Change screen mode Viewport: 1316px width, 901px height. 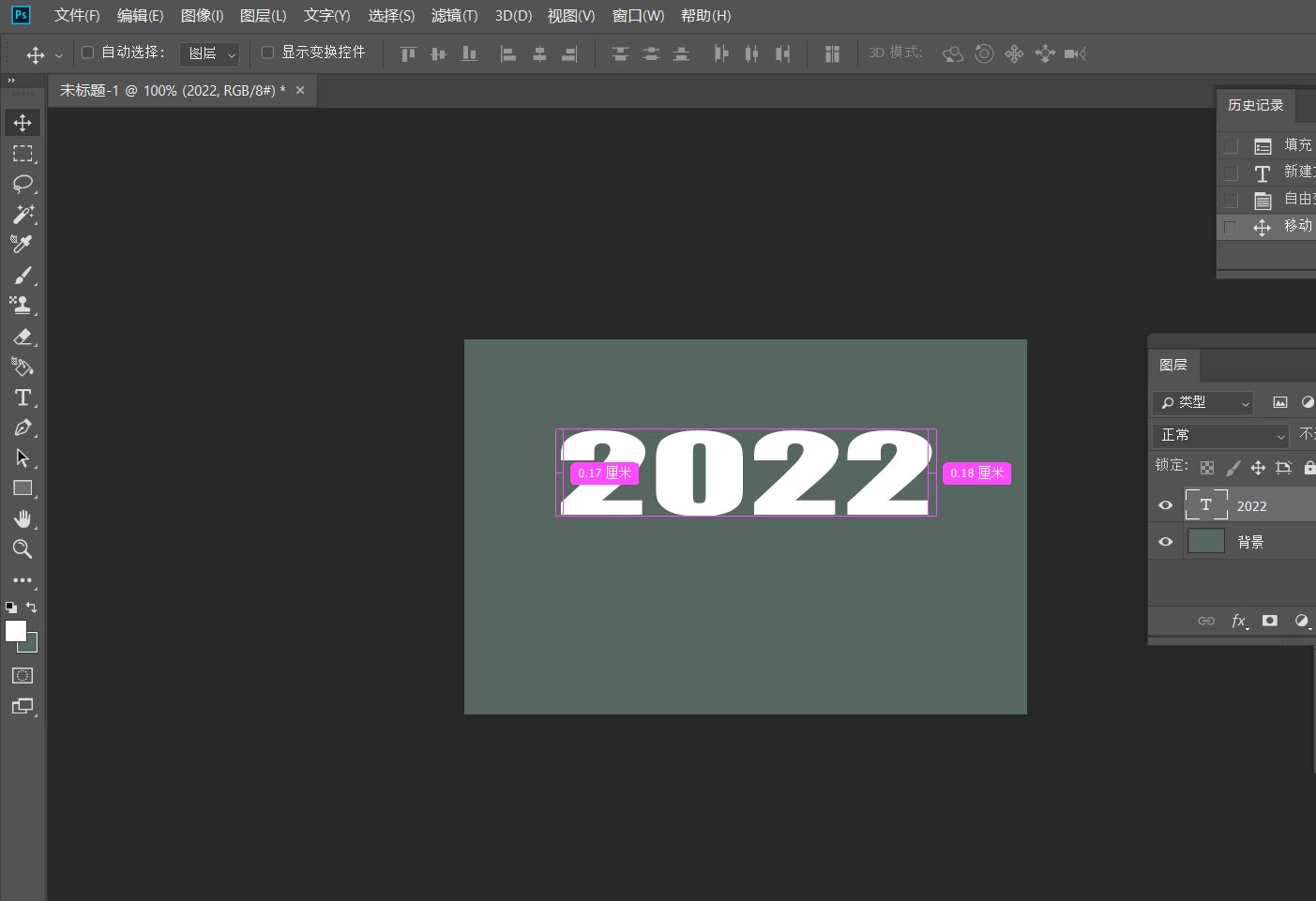click(23, 706)
